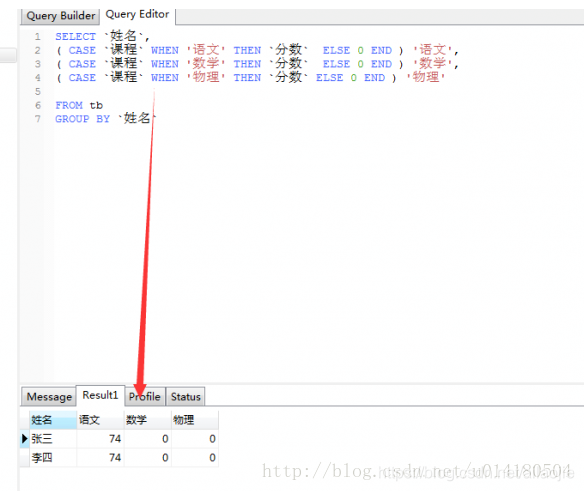Switch to the Result1 tab
This screenshot has height=491, width=584.
[x=100, y=395]
